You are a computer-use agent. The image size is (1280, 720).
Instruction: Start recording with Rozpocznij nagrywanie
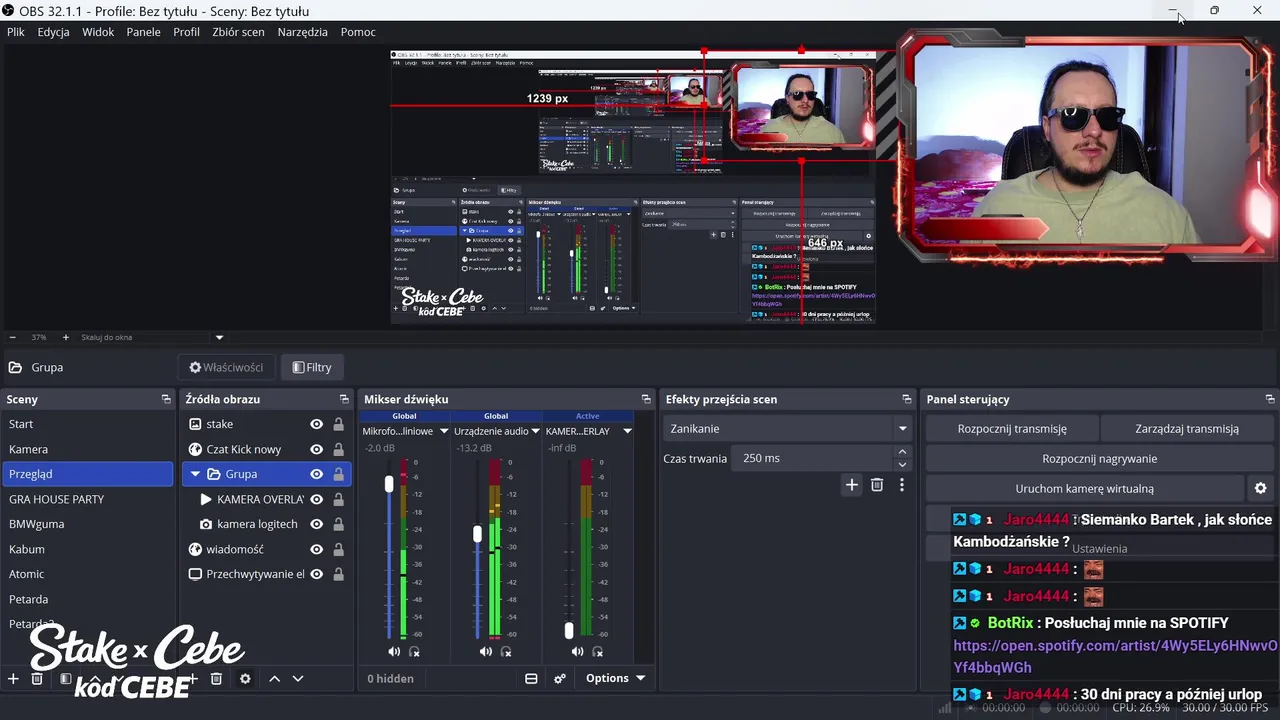coord(1099,459)
